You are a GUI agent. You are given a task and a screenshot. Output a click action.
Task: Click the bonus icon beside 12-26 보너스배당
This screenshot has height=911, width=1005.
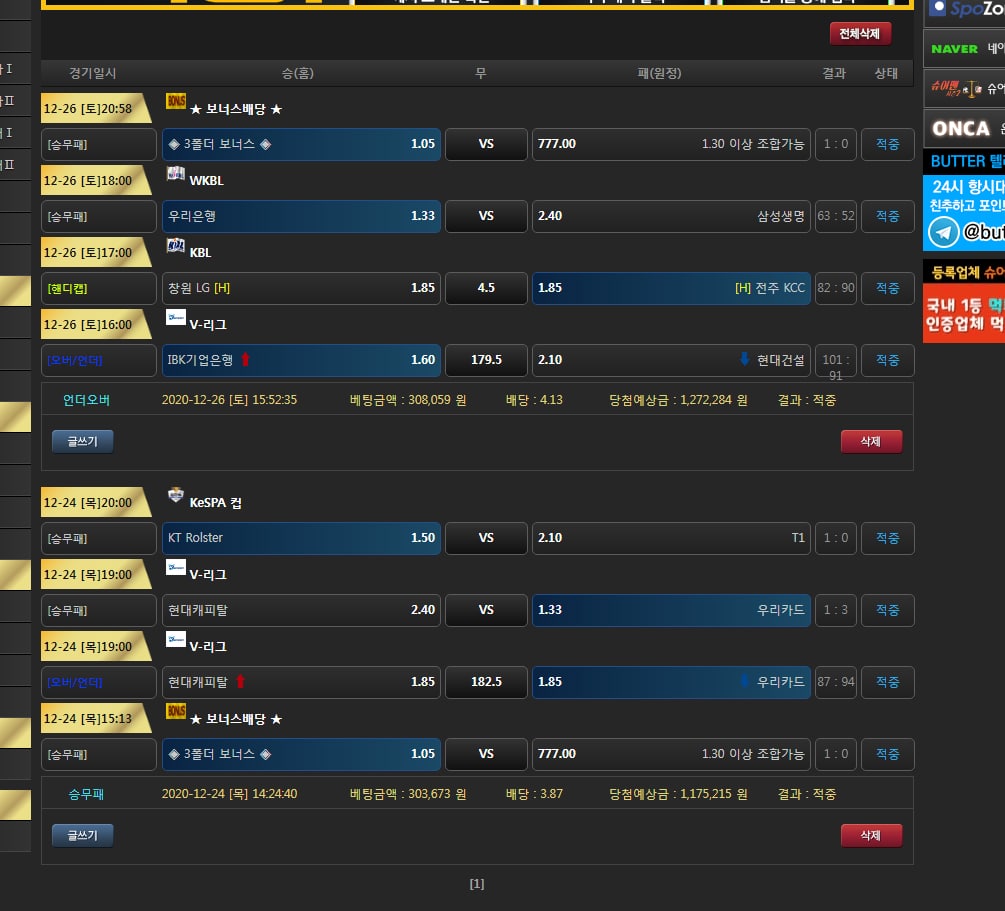tap(176, 102)
